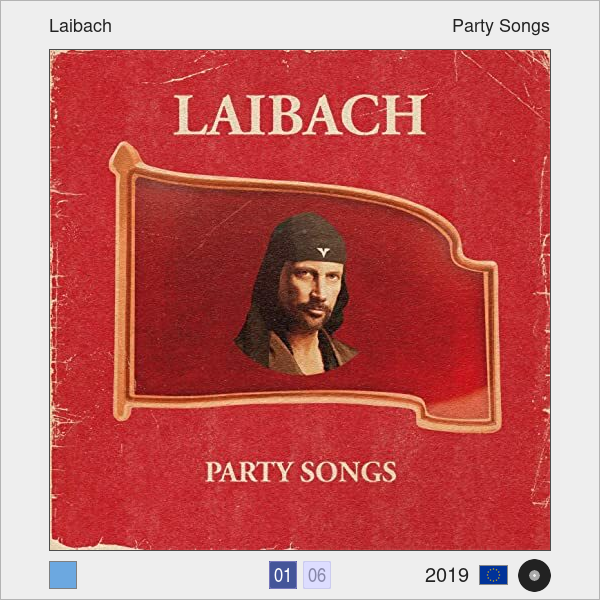Click the 2019 release year
The width and height of the screenshot is (600, 600).
[x=447, y=575]
